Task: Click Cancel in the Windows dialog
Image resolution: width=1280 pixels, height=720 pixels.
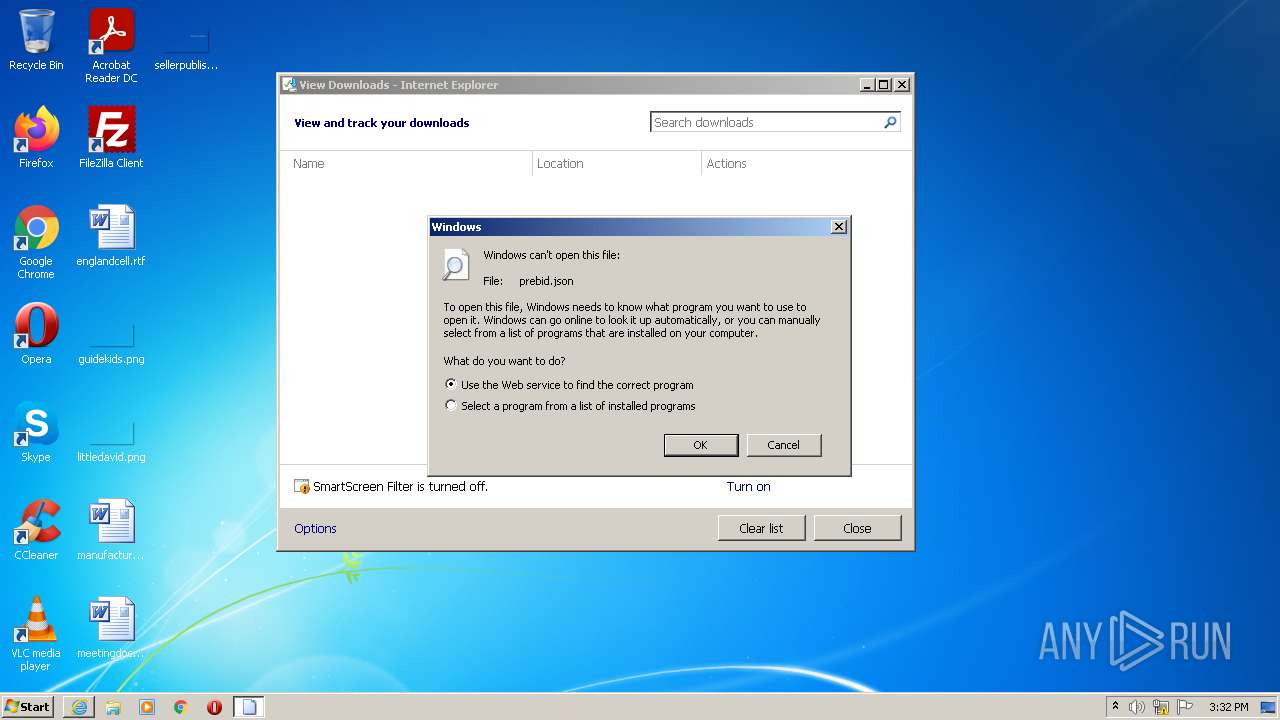Action: pos(784,445)
